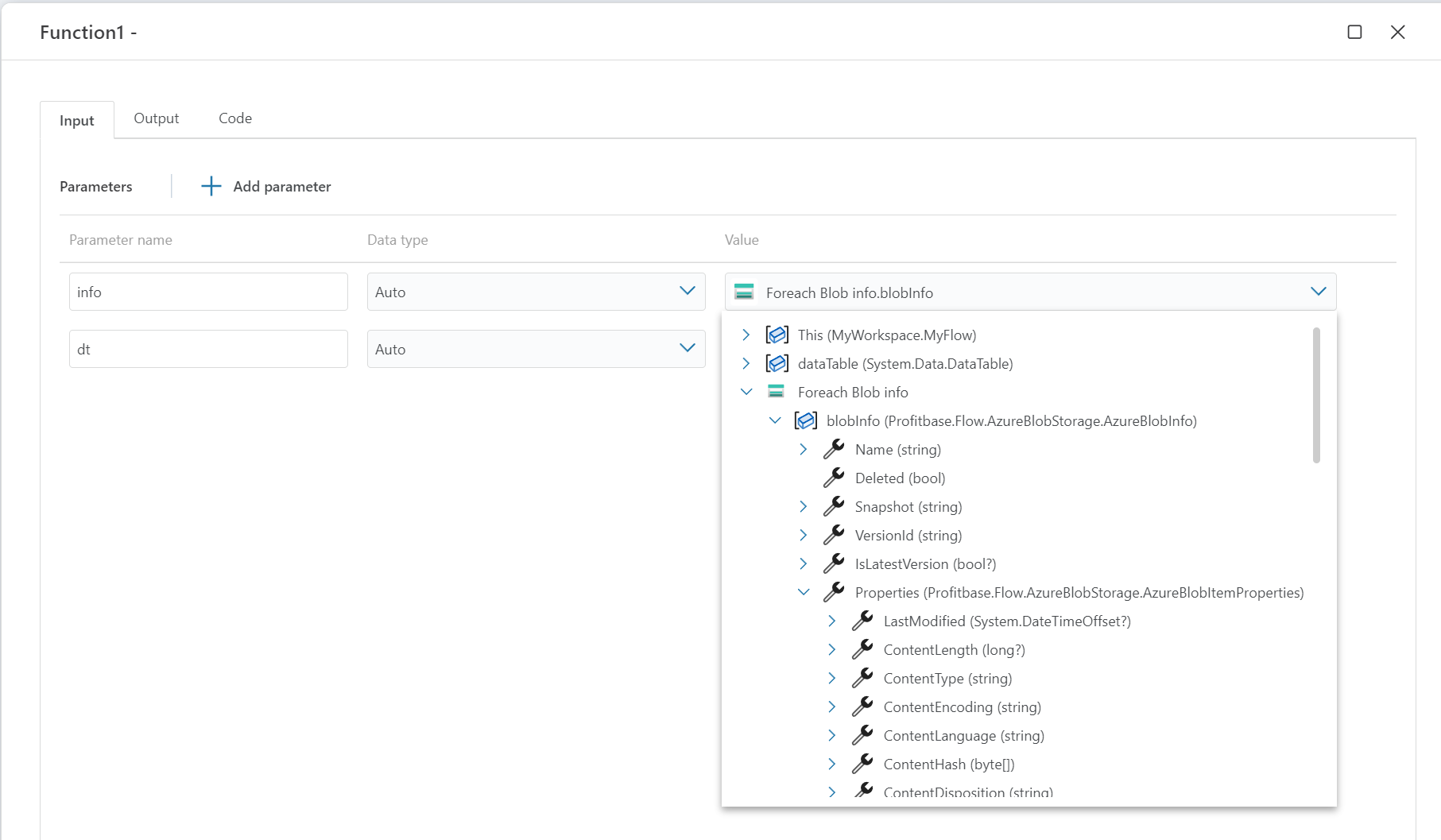
Task: Select Deleted (bool) property
Action: (901, 478)
